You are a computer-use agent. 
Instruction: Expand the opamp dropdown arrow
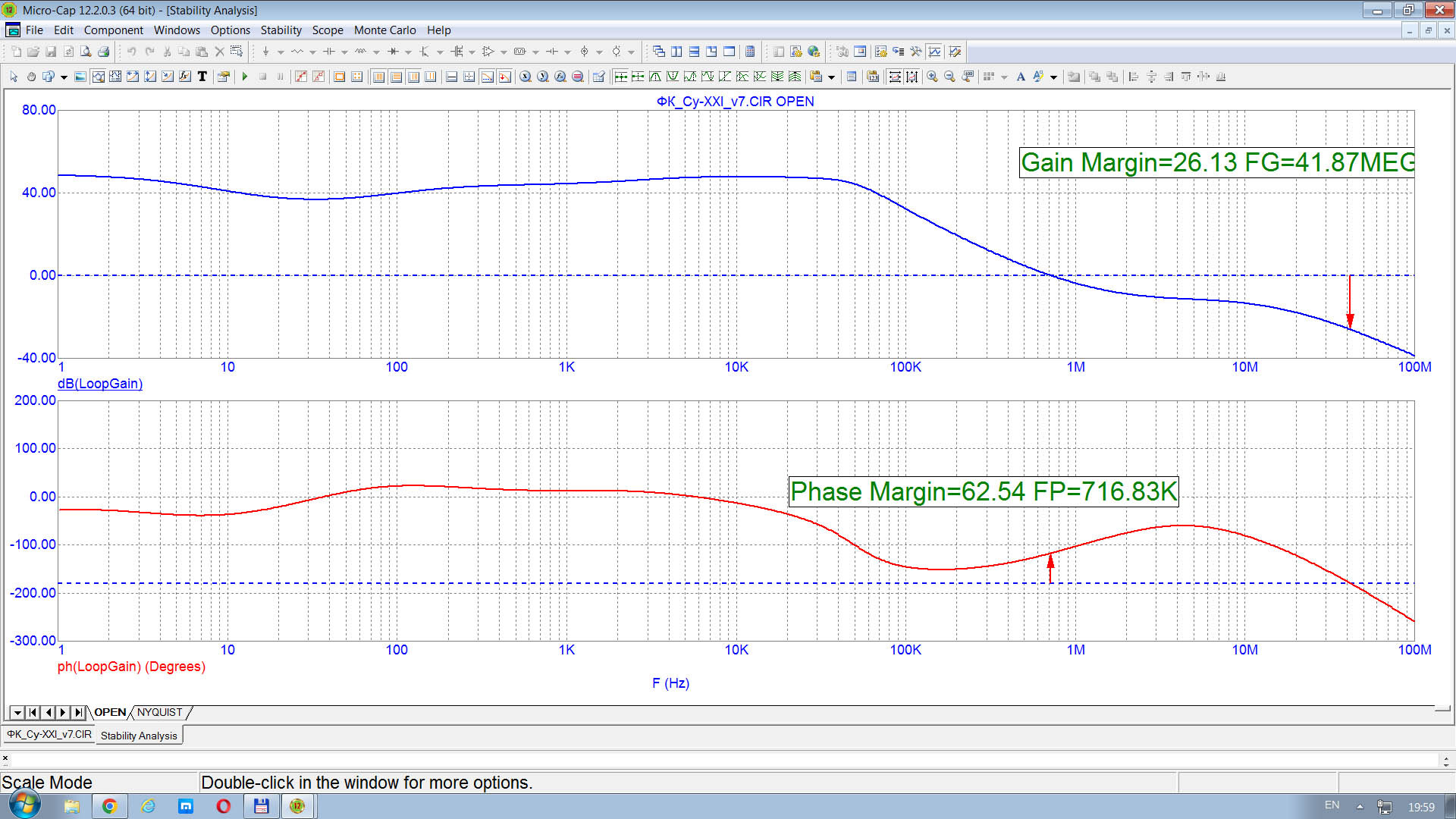[x=504, y=52]
